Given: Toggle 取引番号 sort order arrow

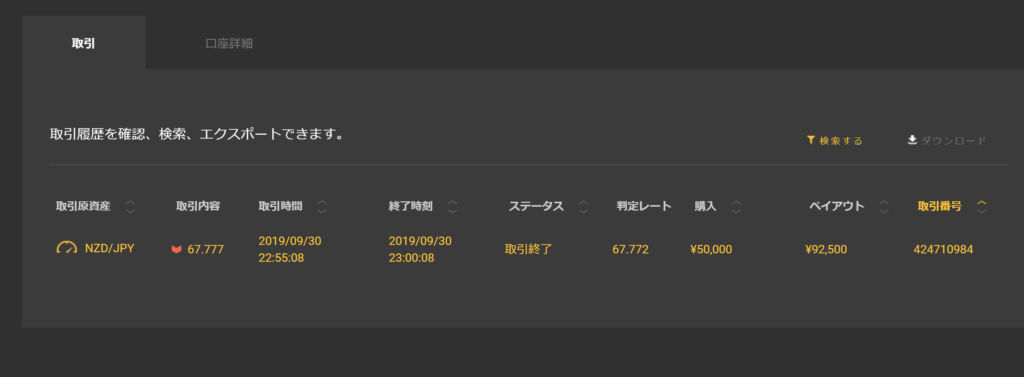Looking at the screenshot, I should [x=981, y=207].
